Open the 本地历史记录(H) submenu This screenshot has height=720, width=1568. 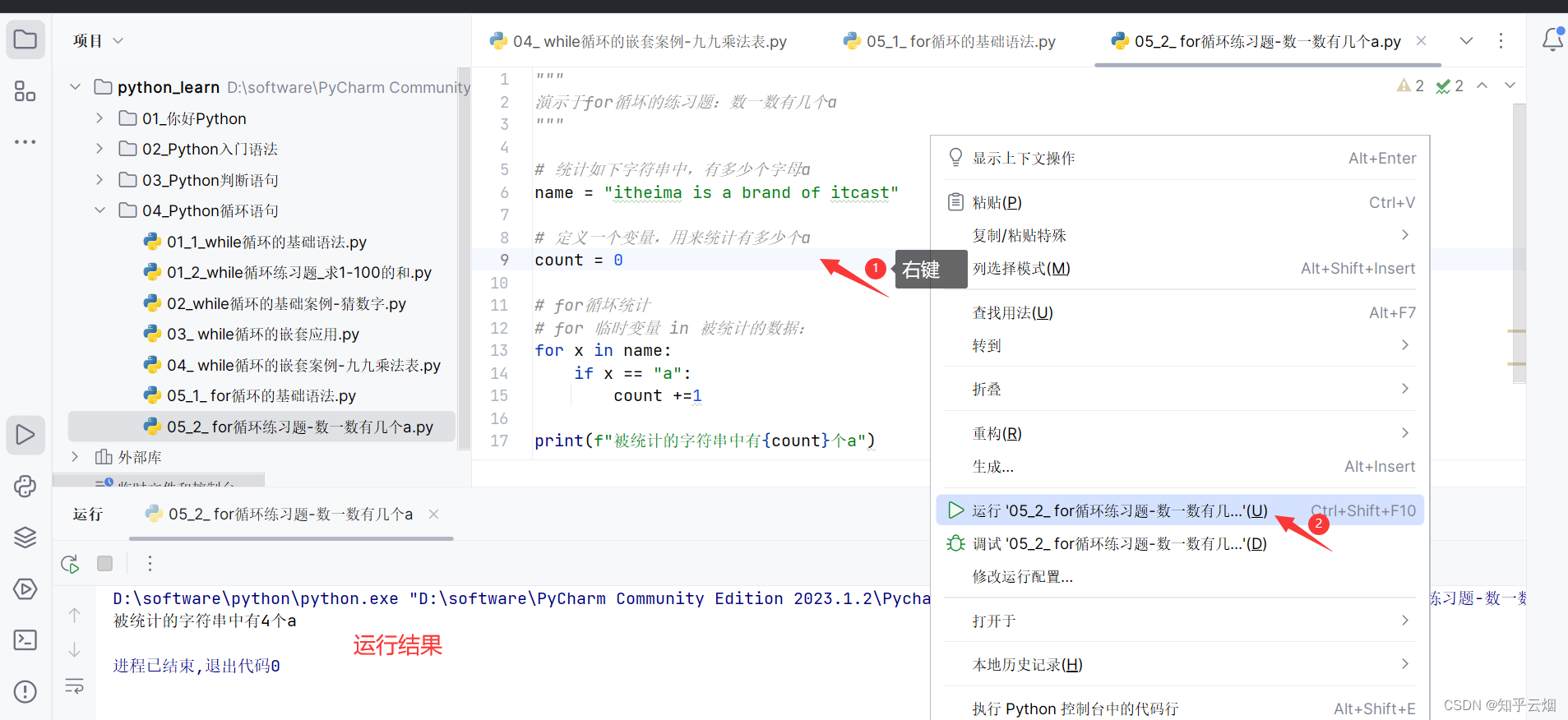coord(1180,664)
